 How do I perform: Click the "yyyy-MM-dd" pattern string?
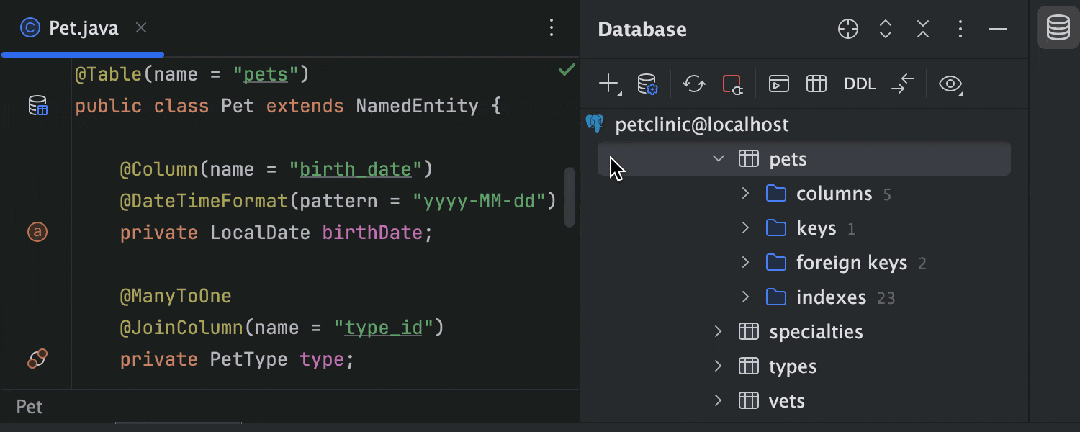[479, 201]
